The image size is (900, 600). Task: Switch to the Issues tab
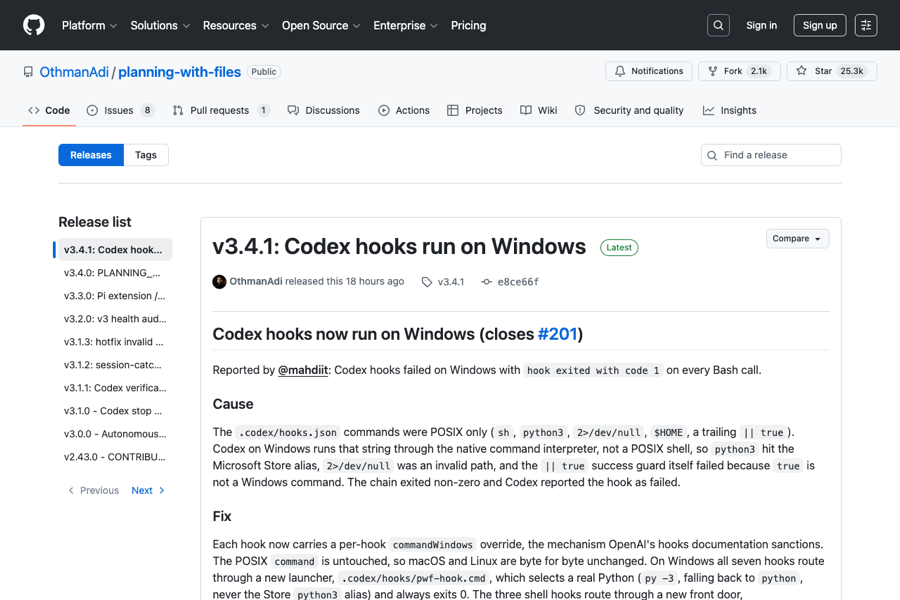coord(121,110)
